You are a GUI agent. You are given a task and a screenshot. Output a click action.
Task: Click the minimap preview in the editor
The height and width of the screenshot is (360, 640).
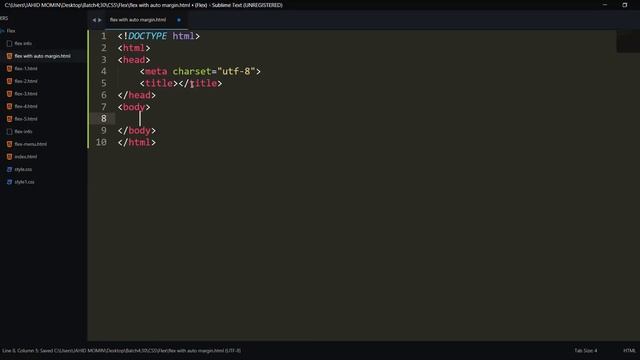[x=628, y=42]
